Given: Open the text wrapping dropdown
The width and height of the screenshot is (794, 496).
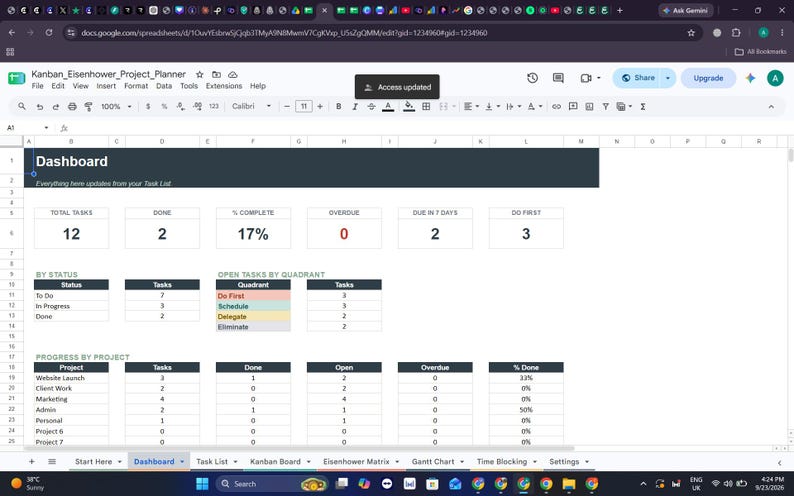Looking at the screenshot, I should point(513,106).
